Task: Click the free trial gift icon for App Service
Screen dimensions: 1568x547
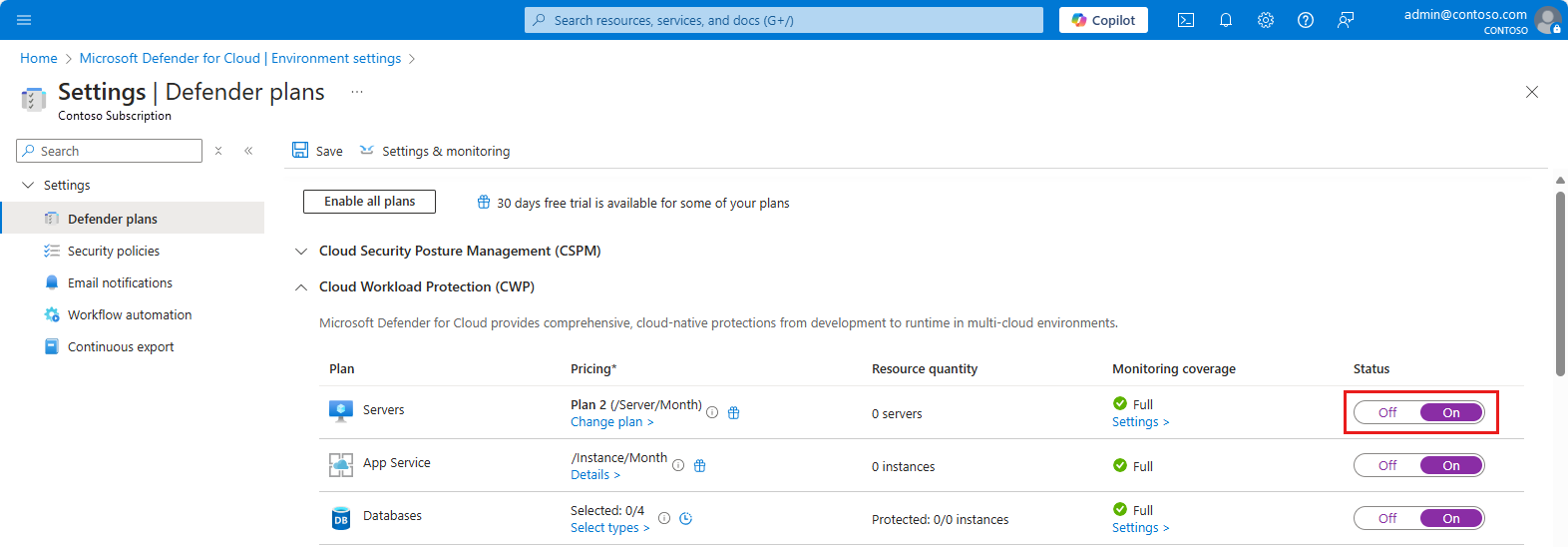Action: coord(700,466)
